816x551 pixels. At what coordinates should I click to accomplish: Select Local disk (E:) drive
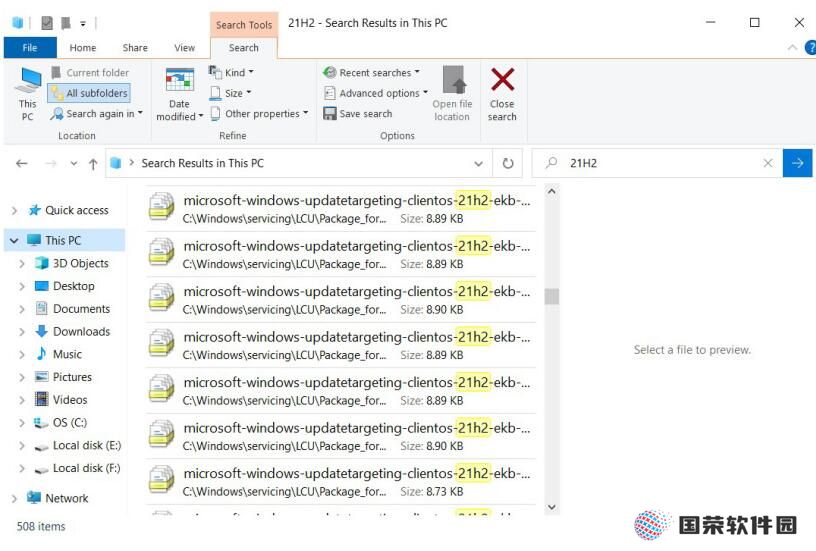pyautogui.click(x=86, y=445)
